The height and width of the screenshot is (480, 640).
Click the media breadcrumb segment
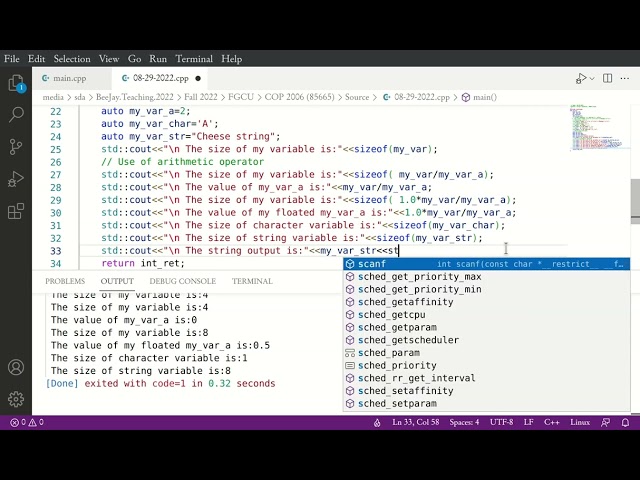[x=53, y=97]
